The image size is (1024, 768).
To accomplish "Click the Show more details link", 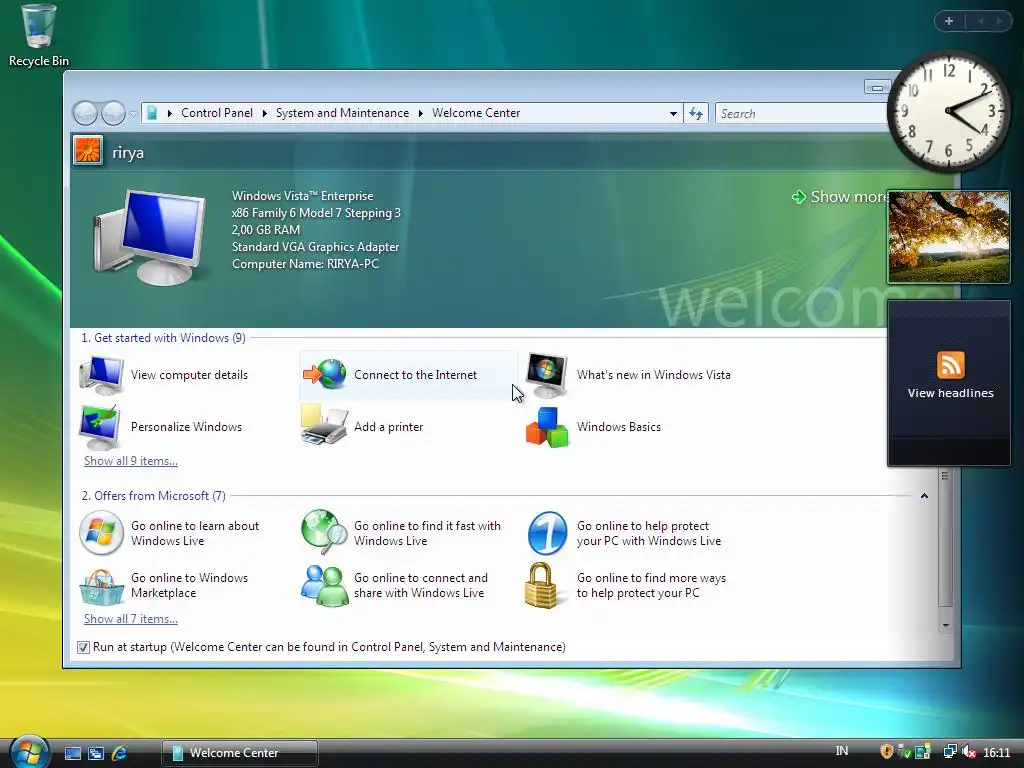I will click(841, 197).
